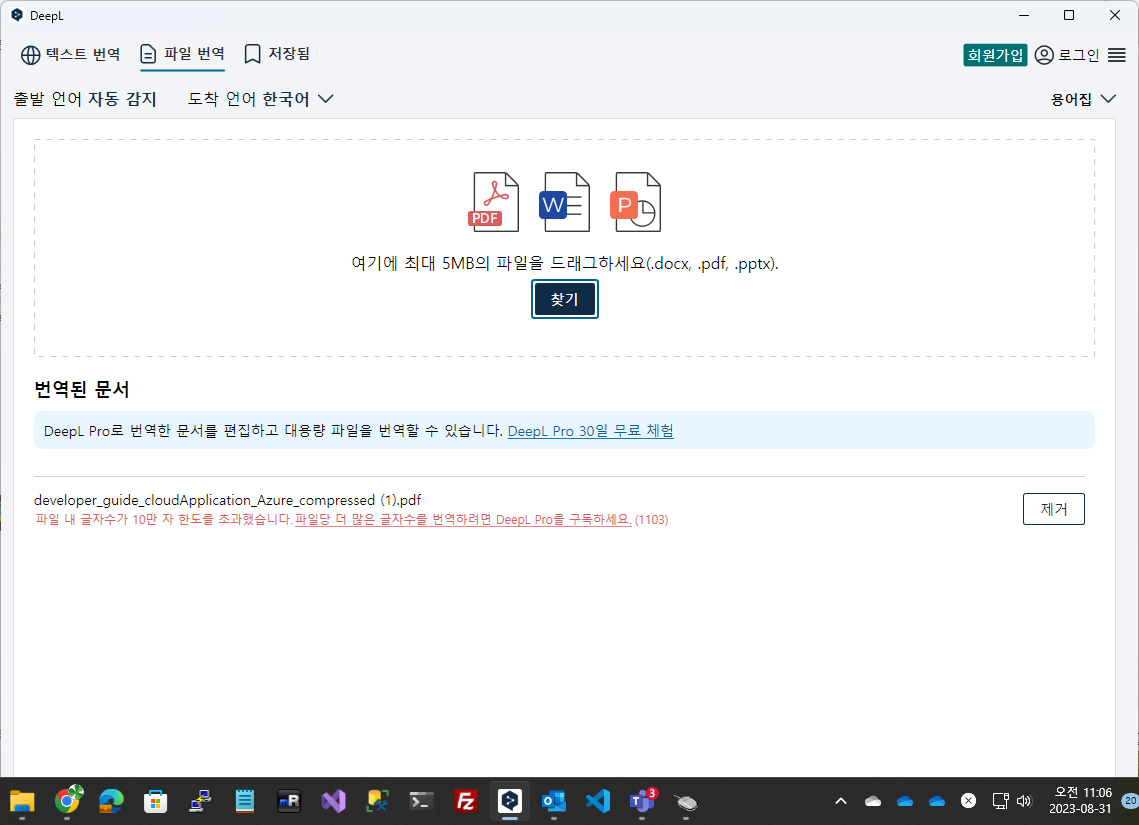The image size is (1139, 825).
Task: Click the grey OneDrive tray icon
Action: pyautogui.click(x=872, y=801)
